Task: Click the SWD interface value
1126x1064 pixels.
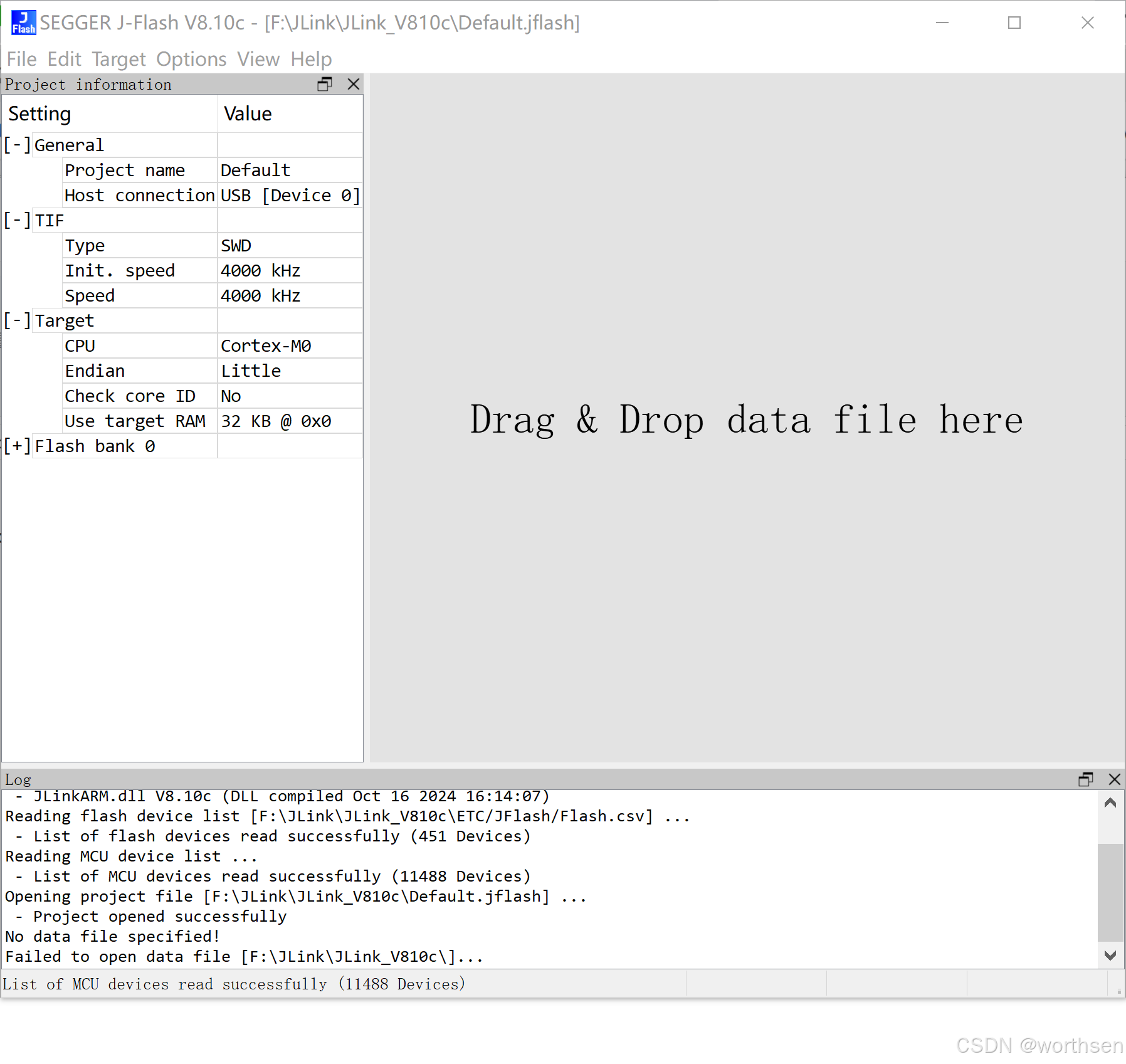Action: 290,245
